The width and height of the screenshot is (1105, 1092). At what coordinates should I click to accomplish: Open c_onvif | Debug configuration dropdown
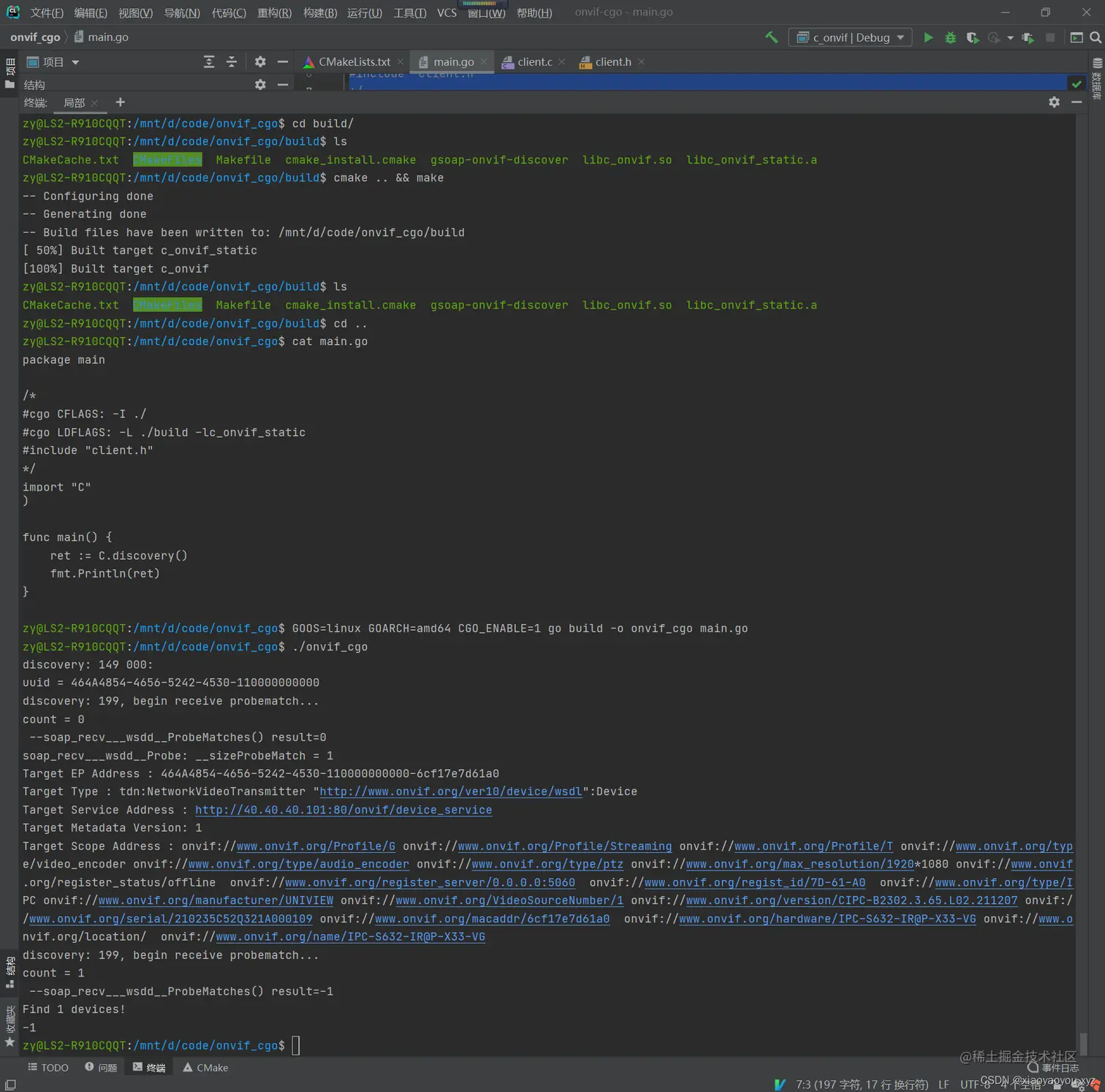[851, 37]
